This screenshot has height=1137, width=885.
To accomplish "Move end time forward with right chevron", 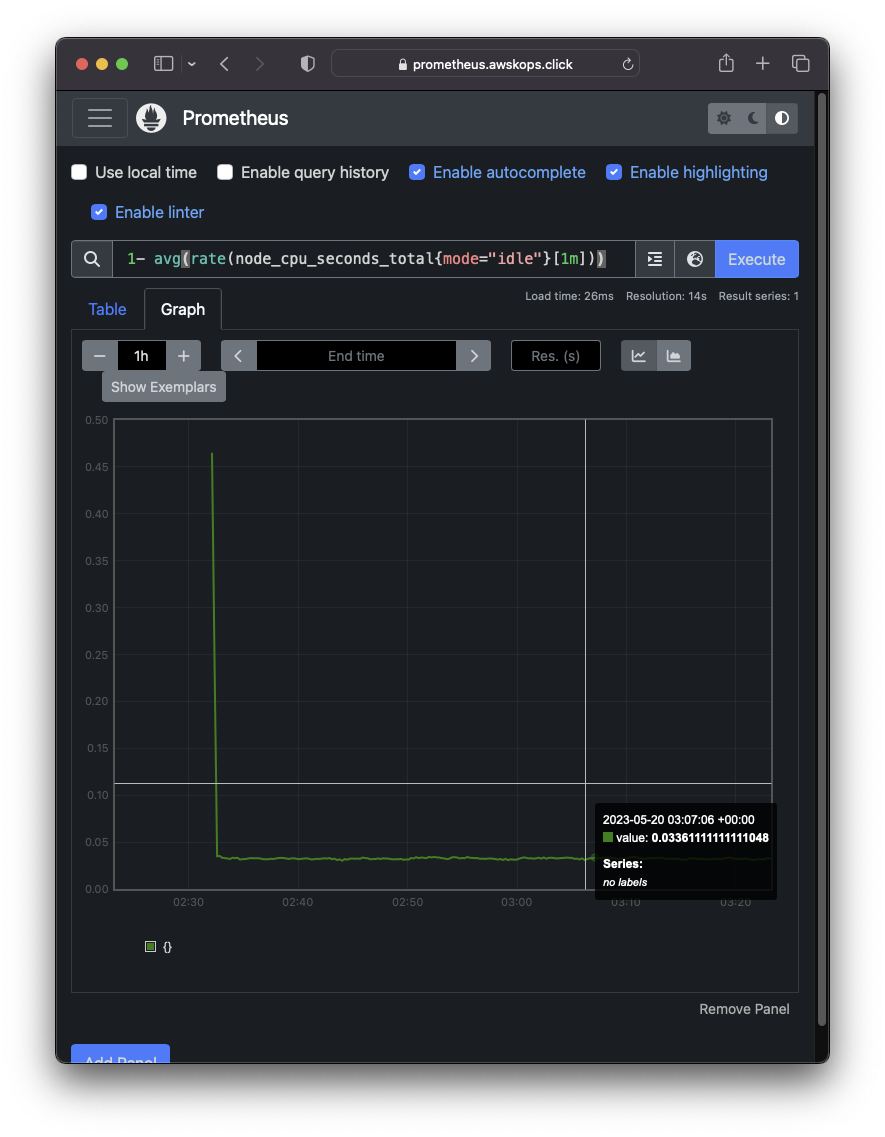I will (474, 355).
